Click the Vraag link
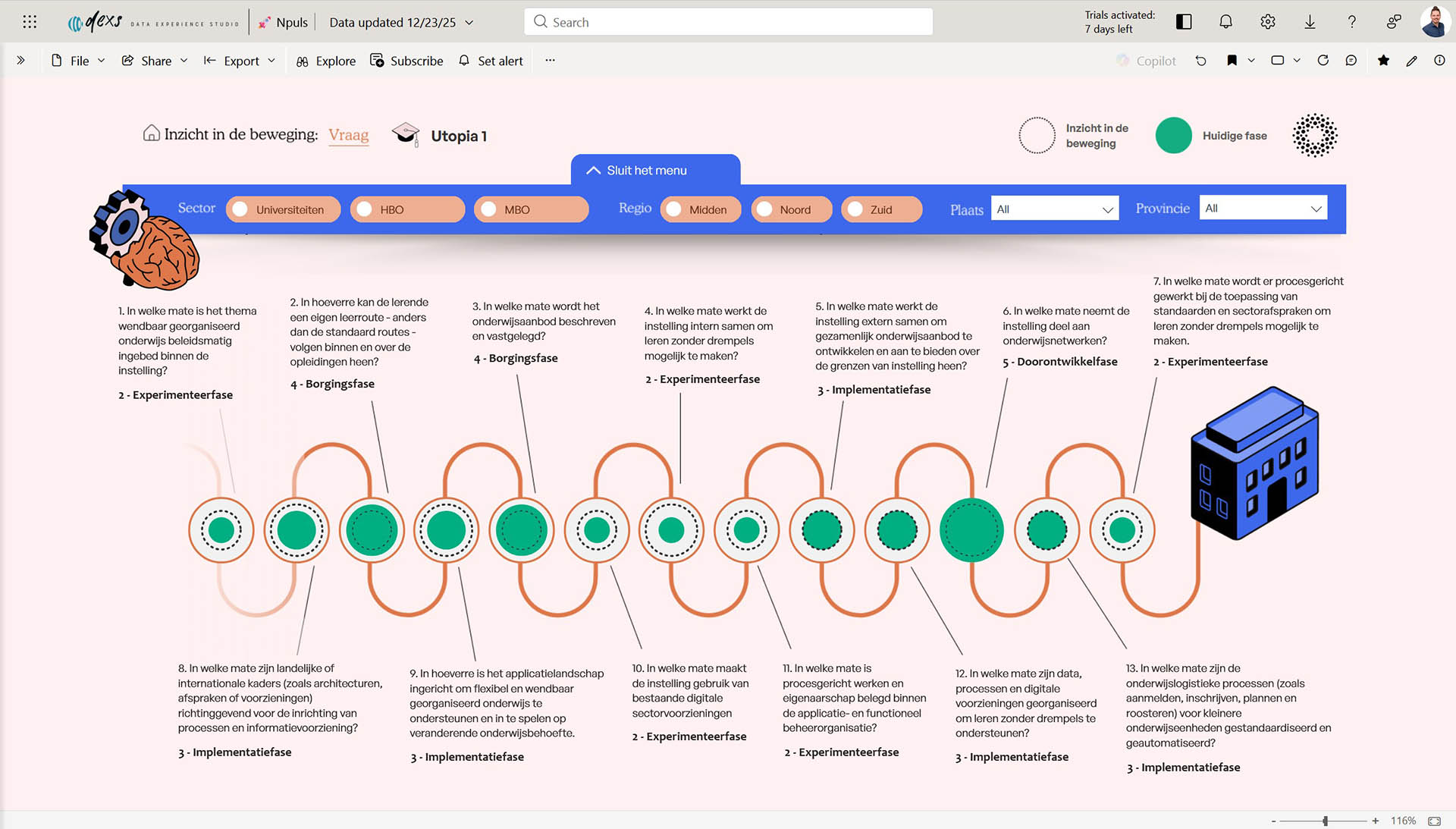 pyautogui.click(x=348, y=135)
